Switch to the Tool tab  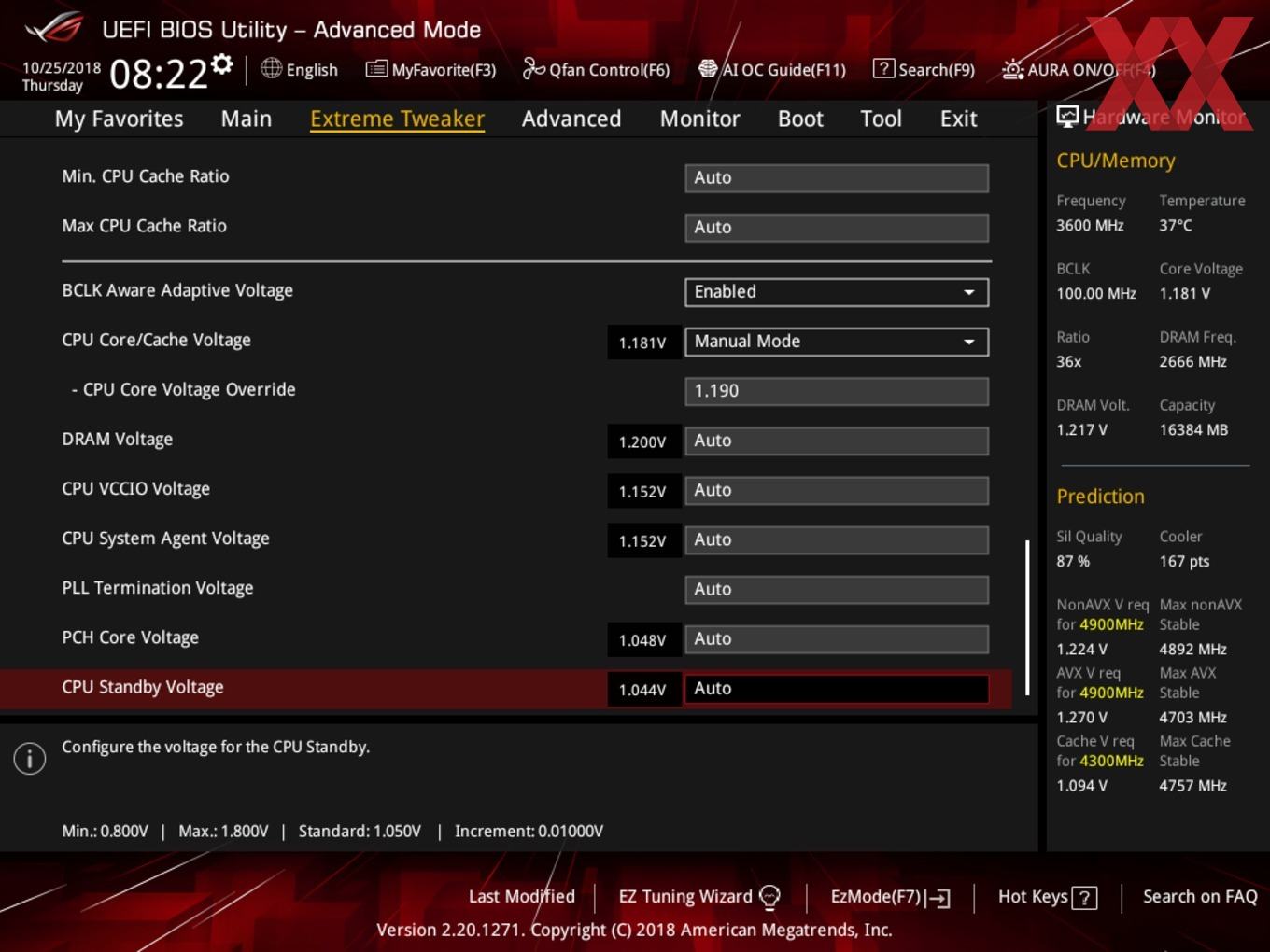[x=881, y=119]
